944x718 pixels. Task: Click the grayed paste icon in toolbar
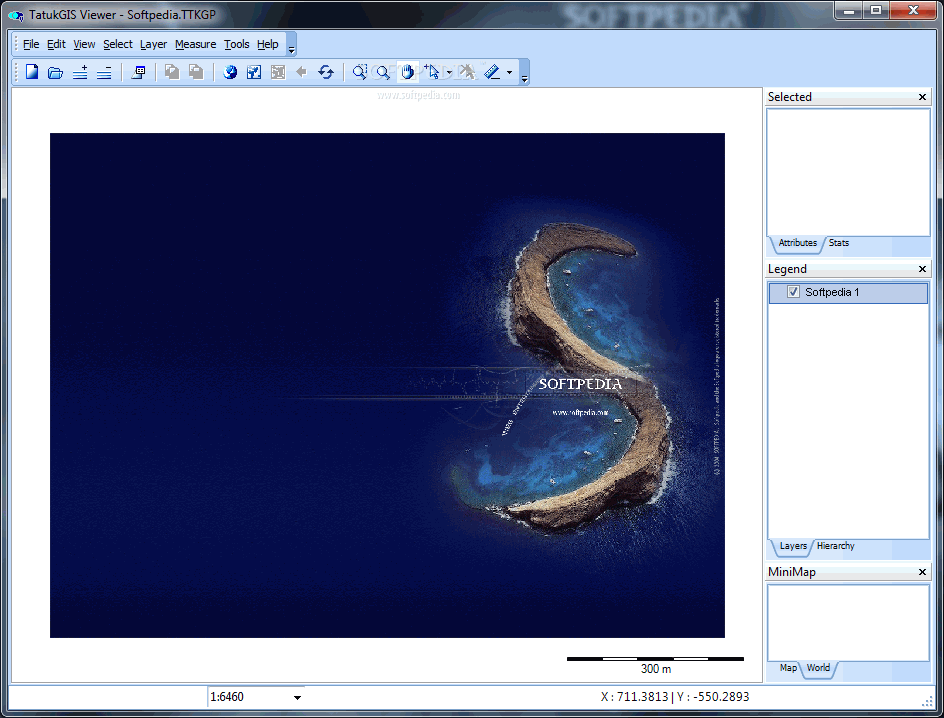coord(196,72)
